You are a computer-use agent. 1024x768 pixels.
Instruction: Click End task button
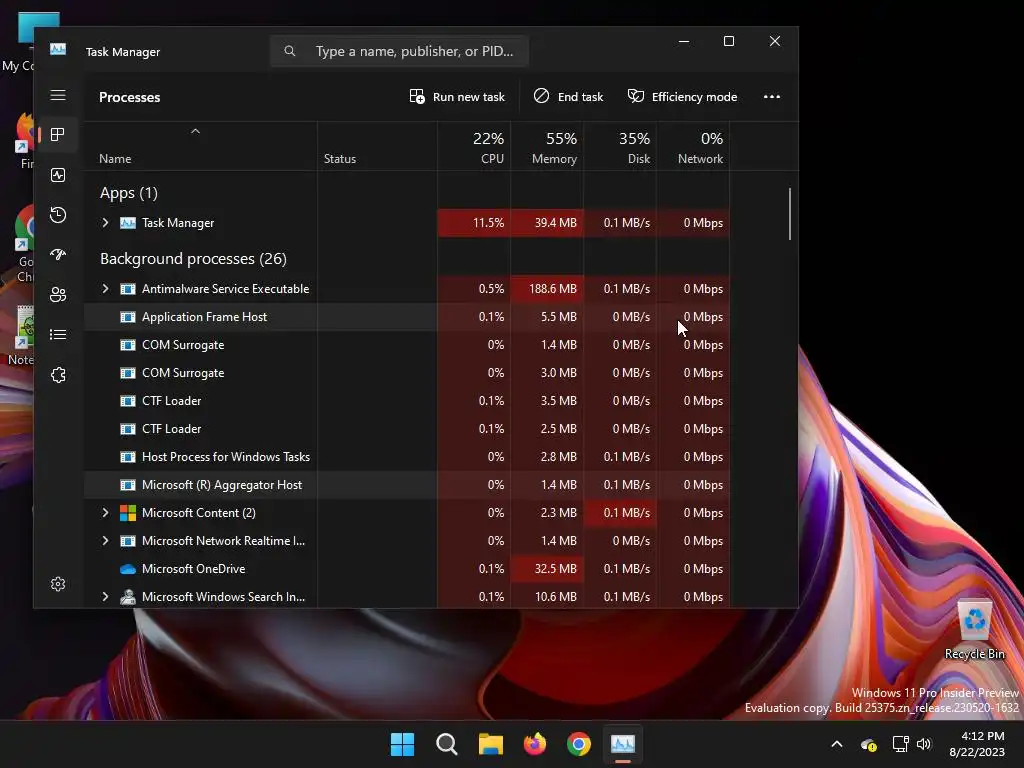pyautogui.click(x=568, y=97)
